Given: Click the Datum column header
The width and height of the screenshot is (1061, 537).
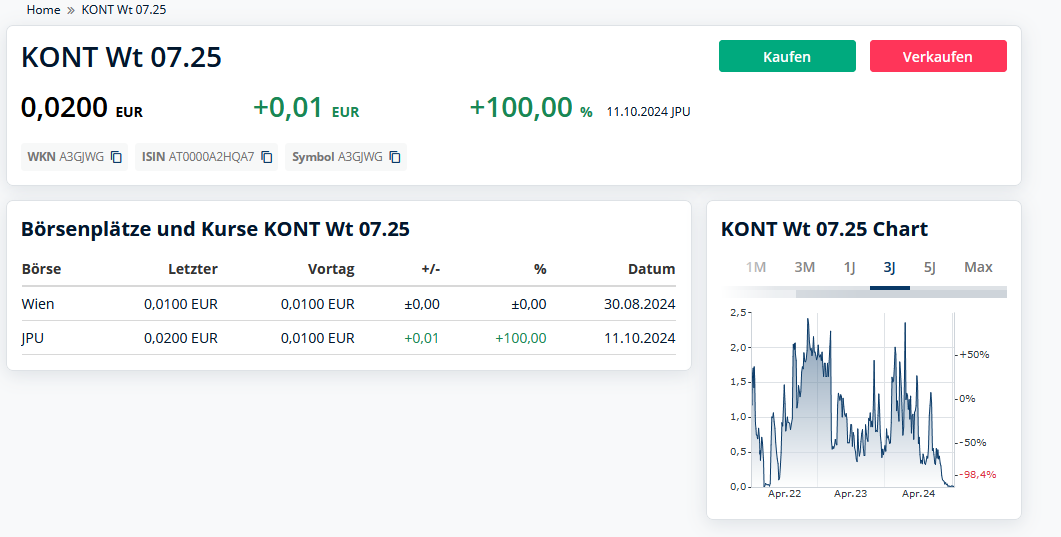Looking at the screenshot, I should coord(651,269).
